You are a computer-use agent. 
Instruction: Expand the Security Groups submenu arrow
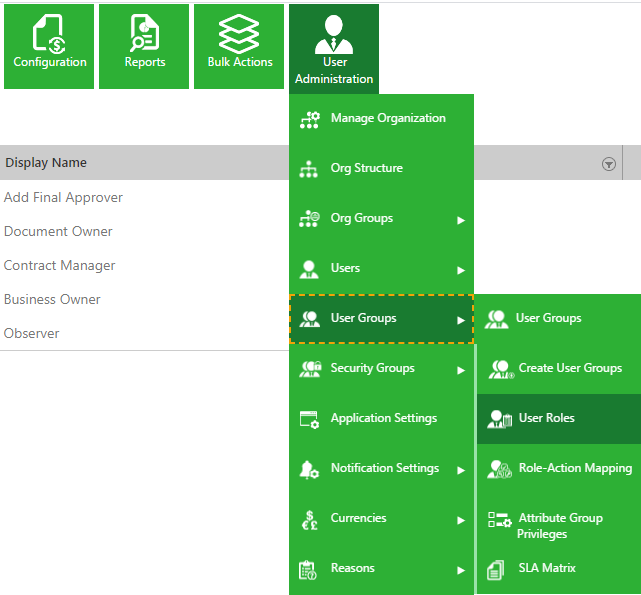click(461, 370)
